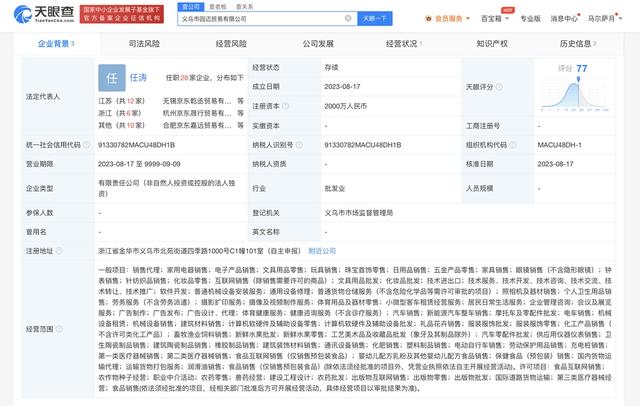Select the 查公司 search tab
Screen dimensions: 640x406
[x=191, y=7]
